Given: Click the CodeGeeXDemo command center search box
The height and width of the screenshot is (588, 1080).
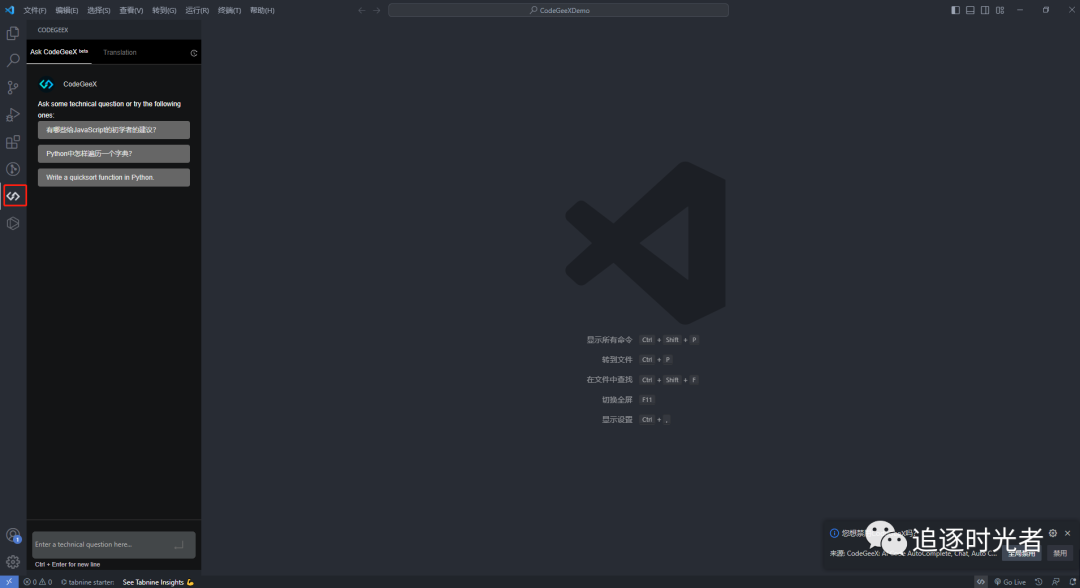Looking at the screenshot, I should [x=559, y=10].
